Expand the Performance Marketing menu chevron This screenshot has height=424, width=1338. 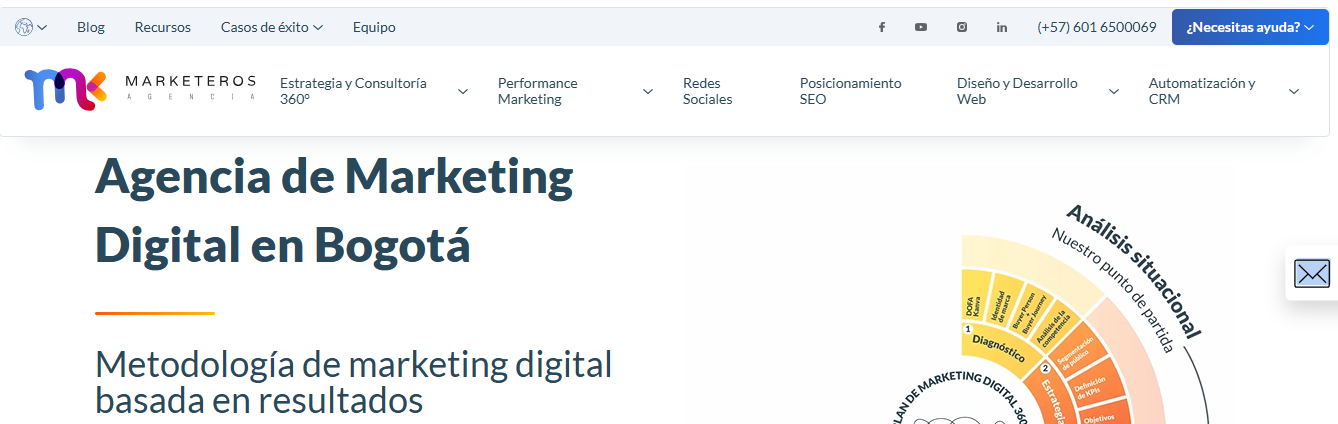tap(648, 91)
